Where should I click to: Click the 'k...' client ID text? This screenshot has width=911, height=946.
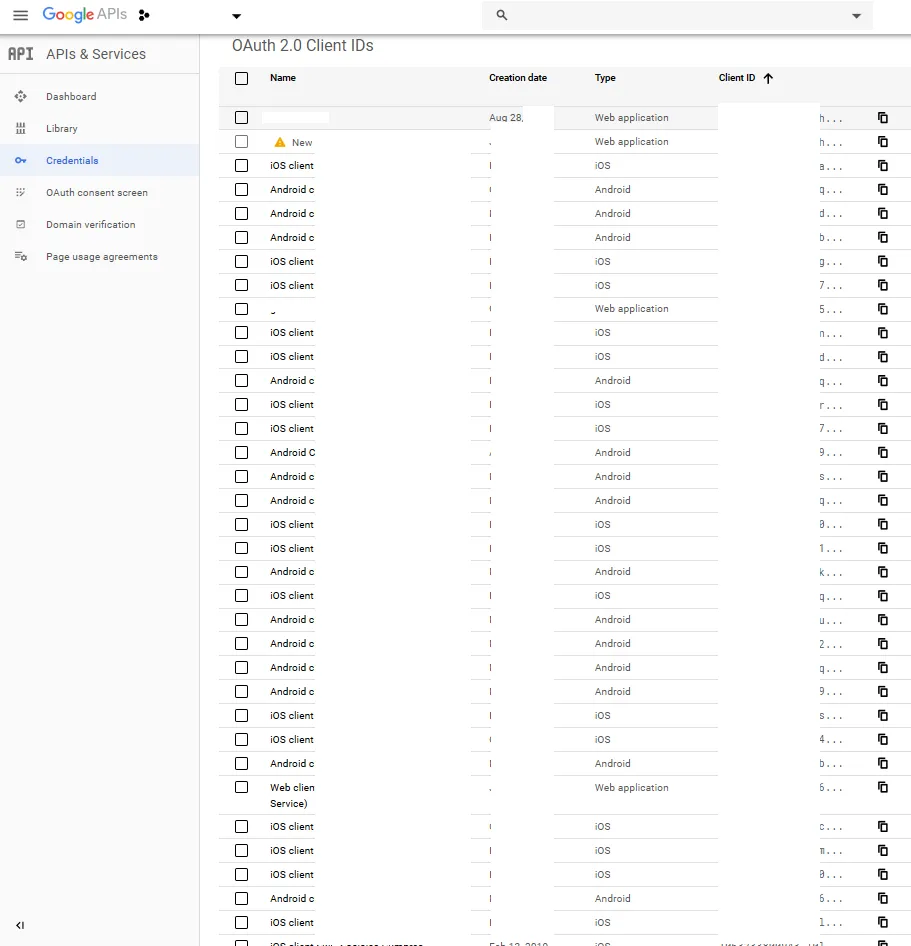(830, 572)
